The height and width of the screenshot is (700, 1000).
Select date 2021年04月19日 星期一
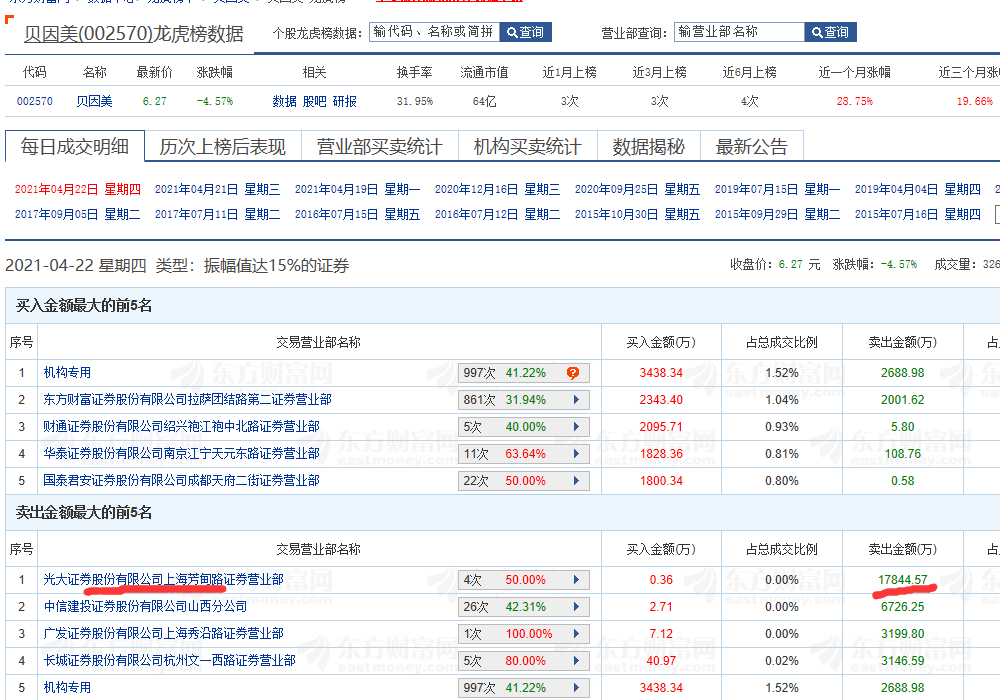[x=358, y=189]
